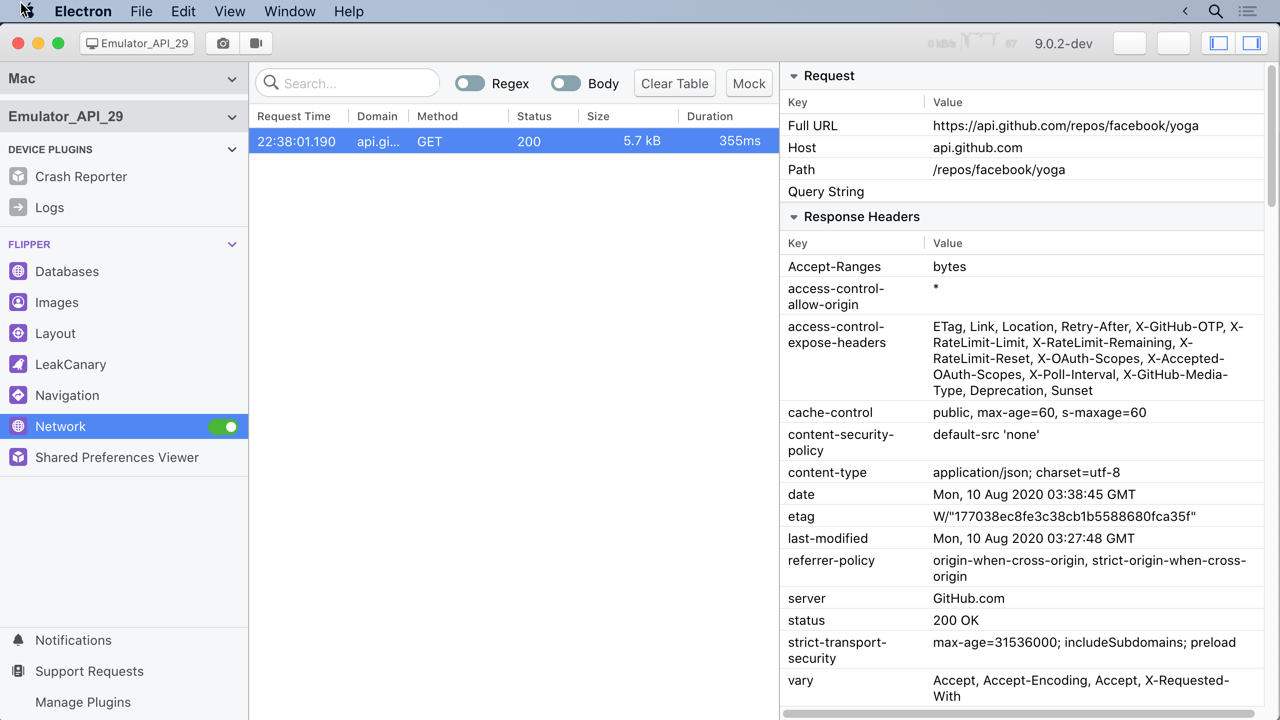Viewport: 1280px width, 720px height.
Task: Disable the Network plugin green switch
Action: [223, 427]
